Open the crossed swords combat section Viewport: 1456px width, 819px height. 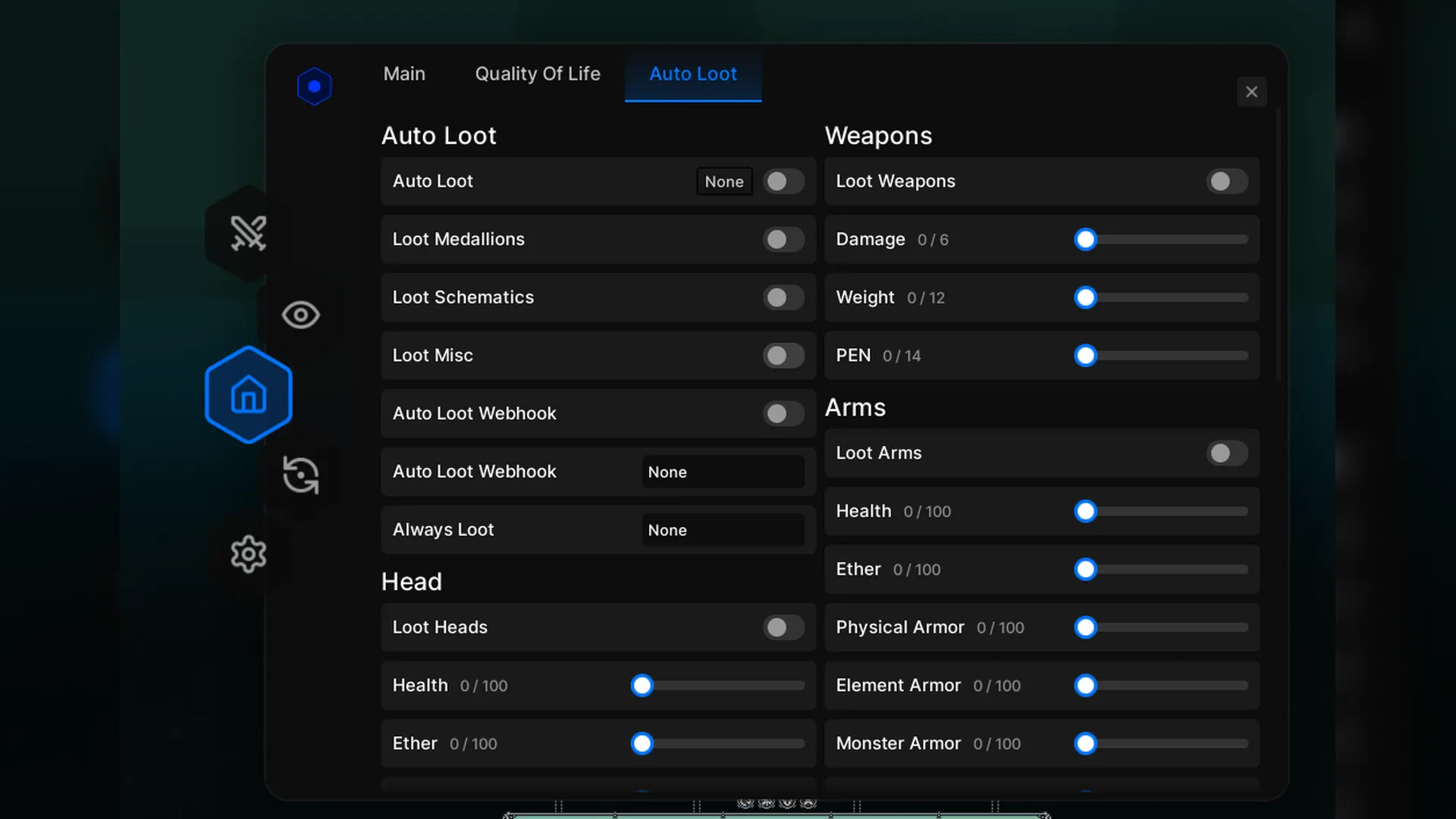point(248,234)
